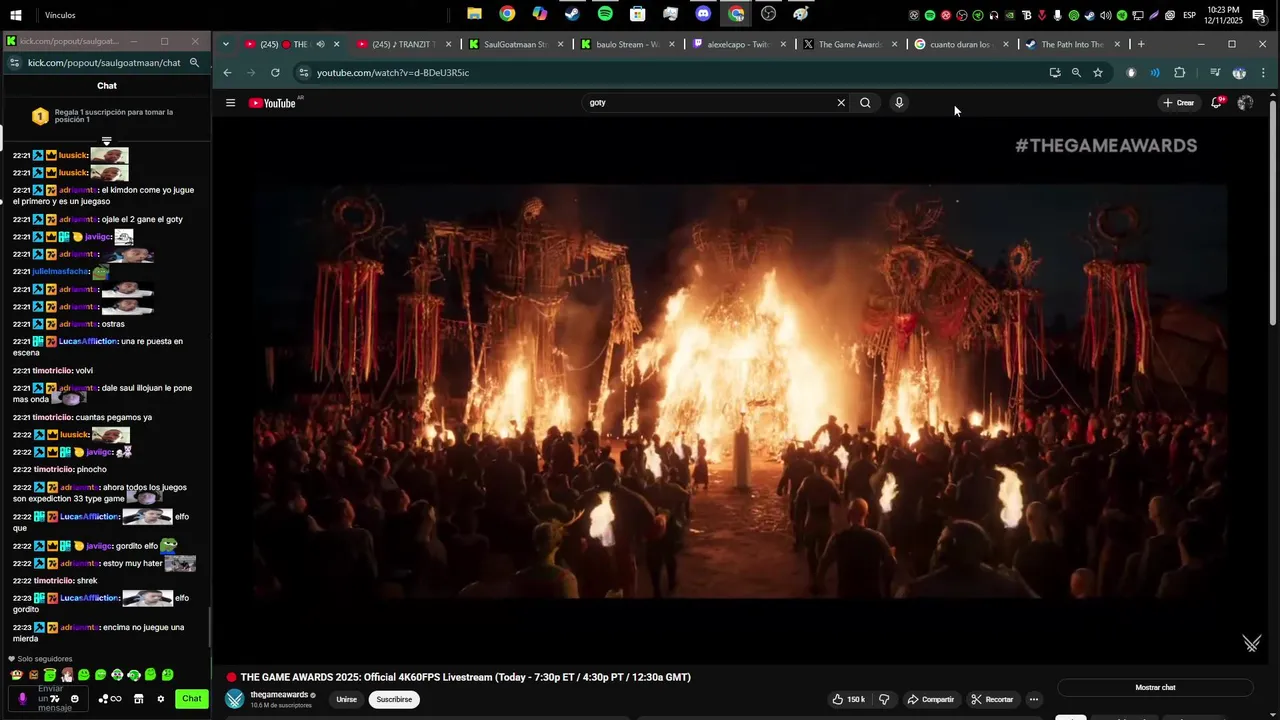Close the cuanto duran los tab
This screenshot has width=1280, height=720.
coord(1006,44)
